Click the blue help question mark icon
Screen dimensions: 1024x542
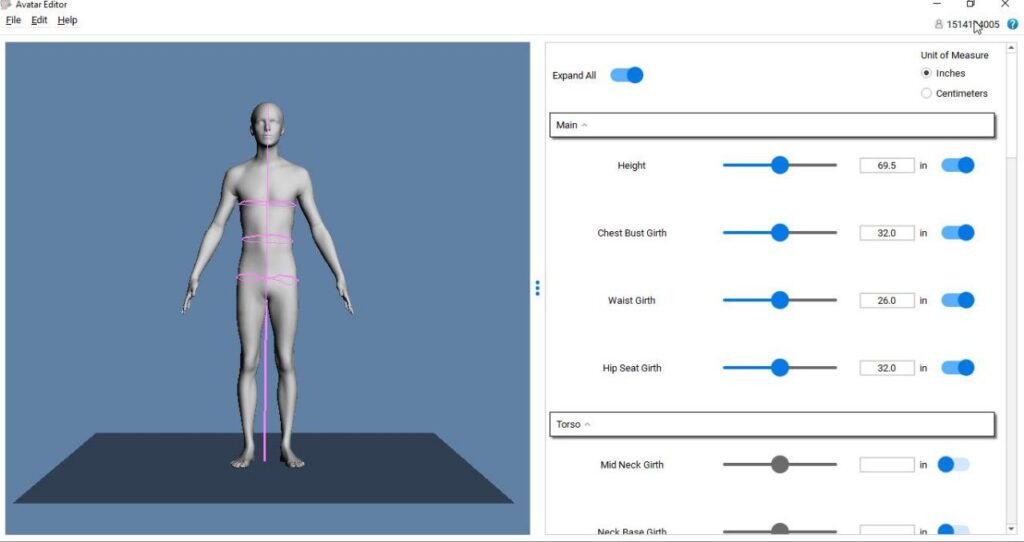[x=1012, y=24]
